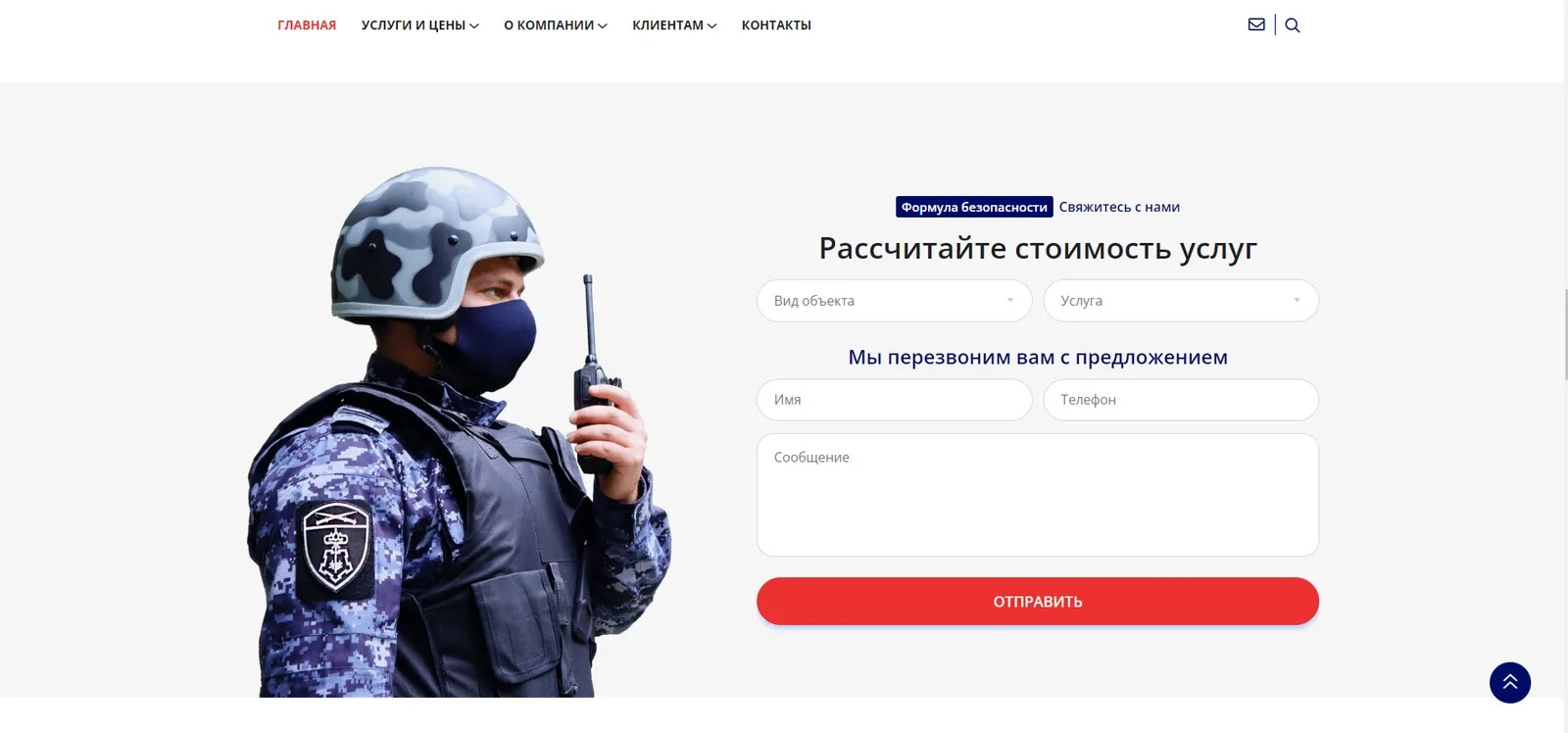The image size is (1568, 733).
Task: Open the Контакты menu item
Action: tap(776, 25)
